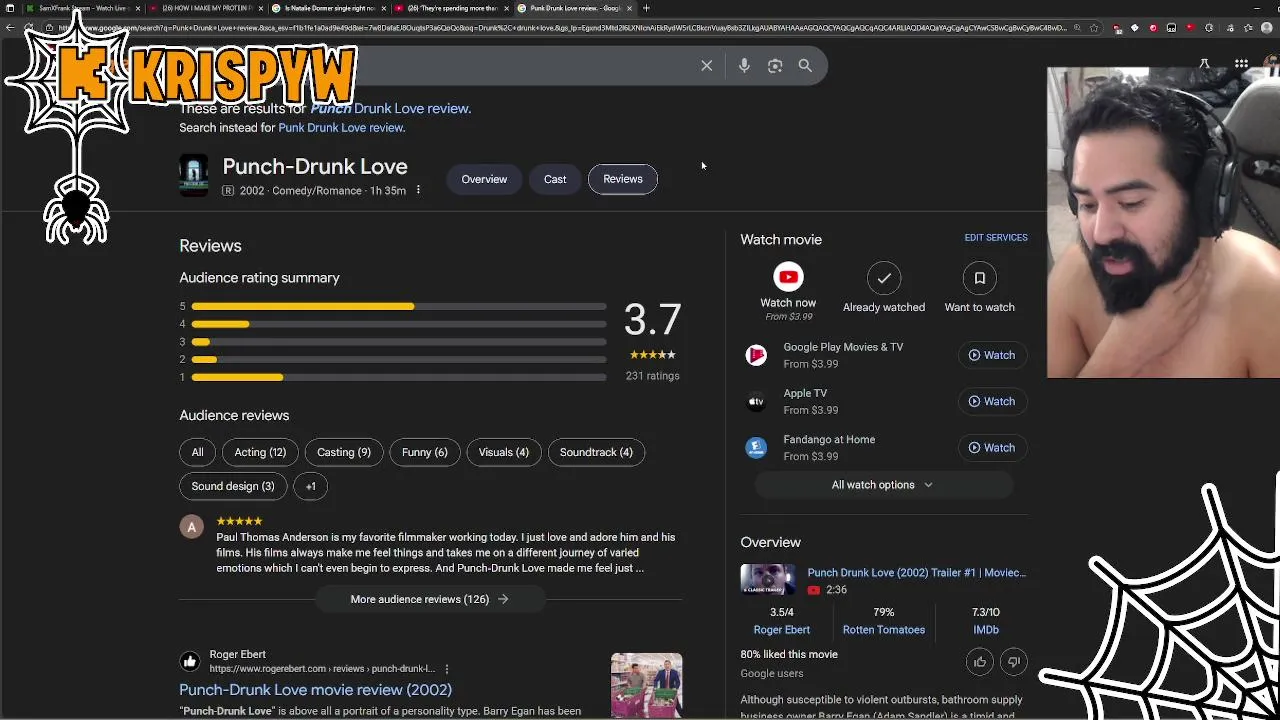The width and height of the screenshot is (1280, 720).
Task: Click the Roger Ebert review image thumbnail
Action: (x=646, y=686)
